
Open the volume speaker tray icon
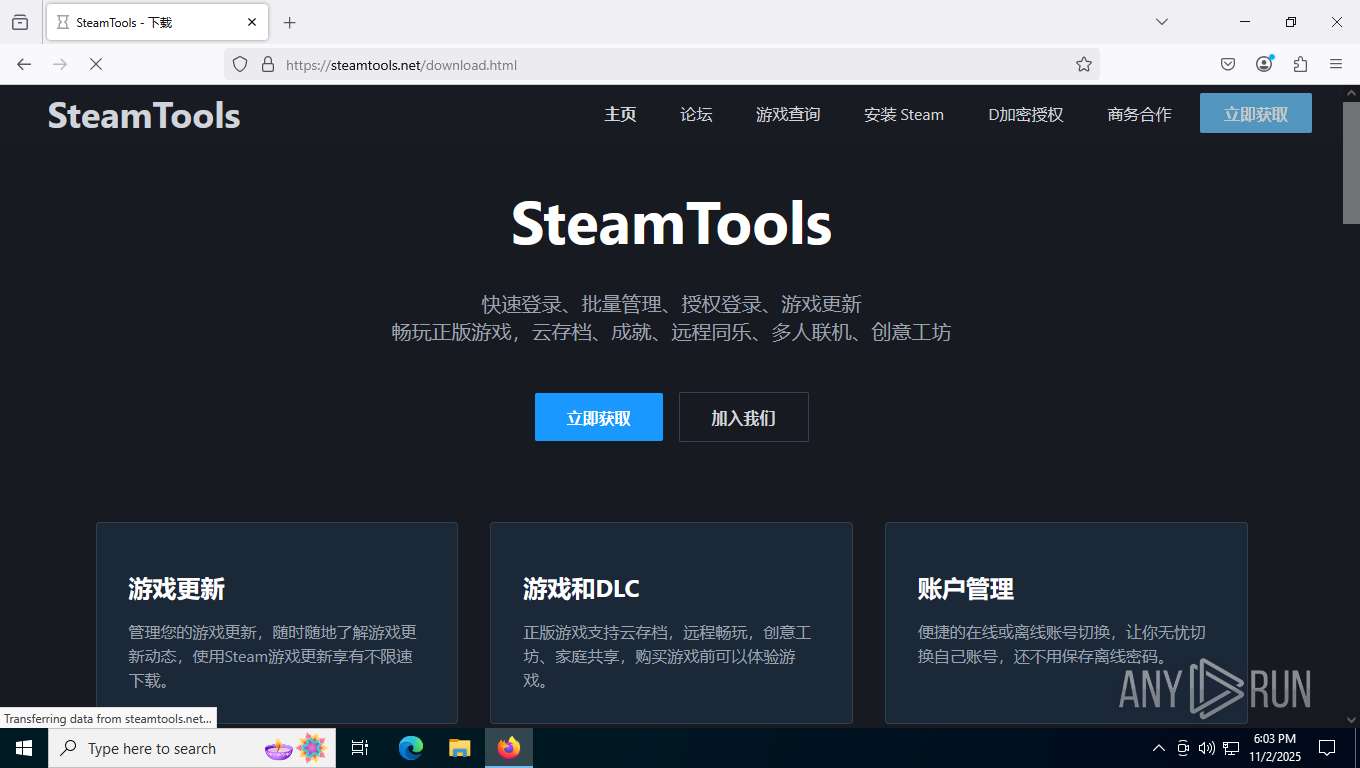pyautogui.click(x=1206, y=748)
